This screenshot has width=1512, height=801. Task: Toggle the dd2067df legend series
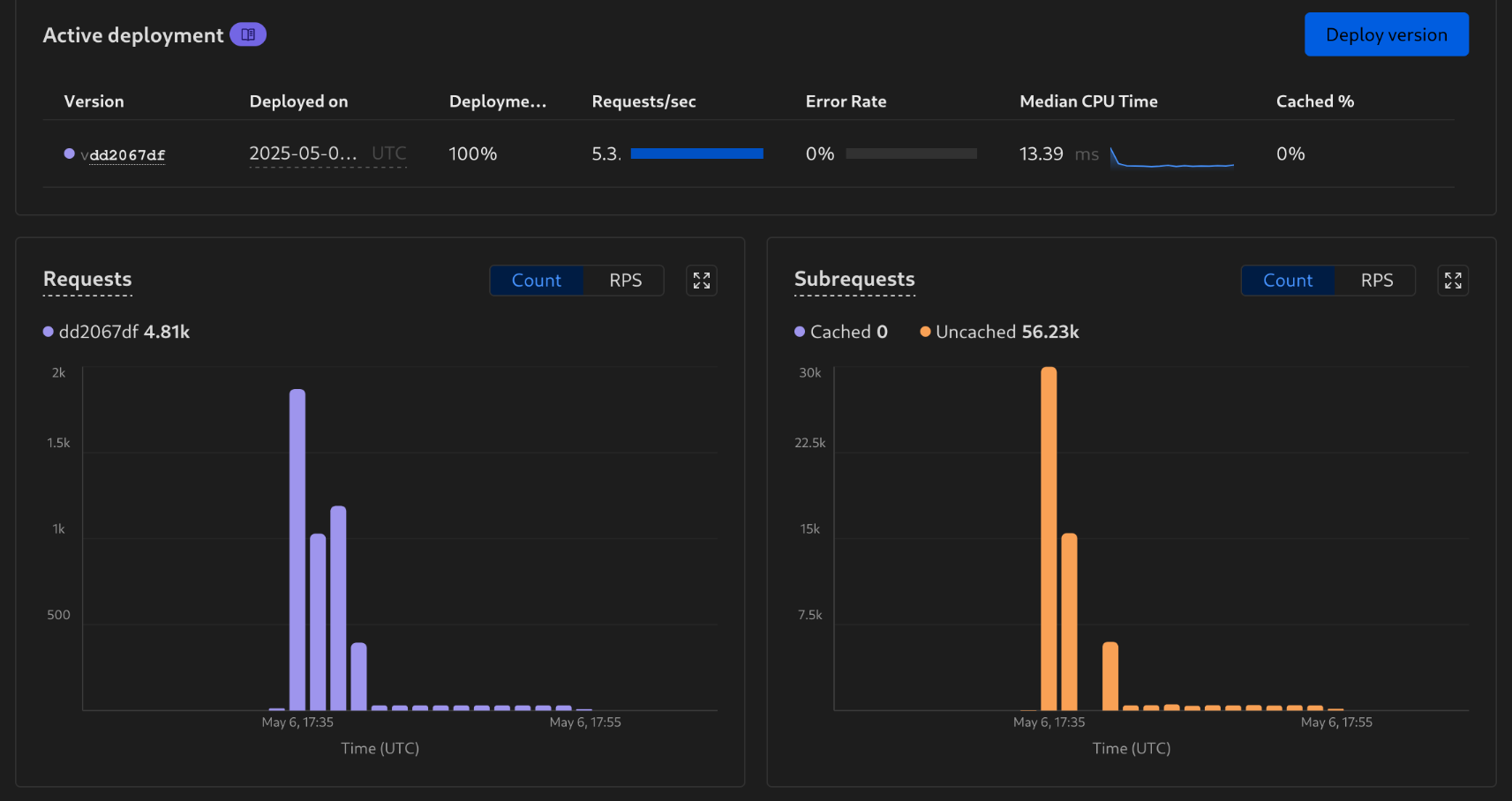[117, 332]
